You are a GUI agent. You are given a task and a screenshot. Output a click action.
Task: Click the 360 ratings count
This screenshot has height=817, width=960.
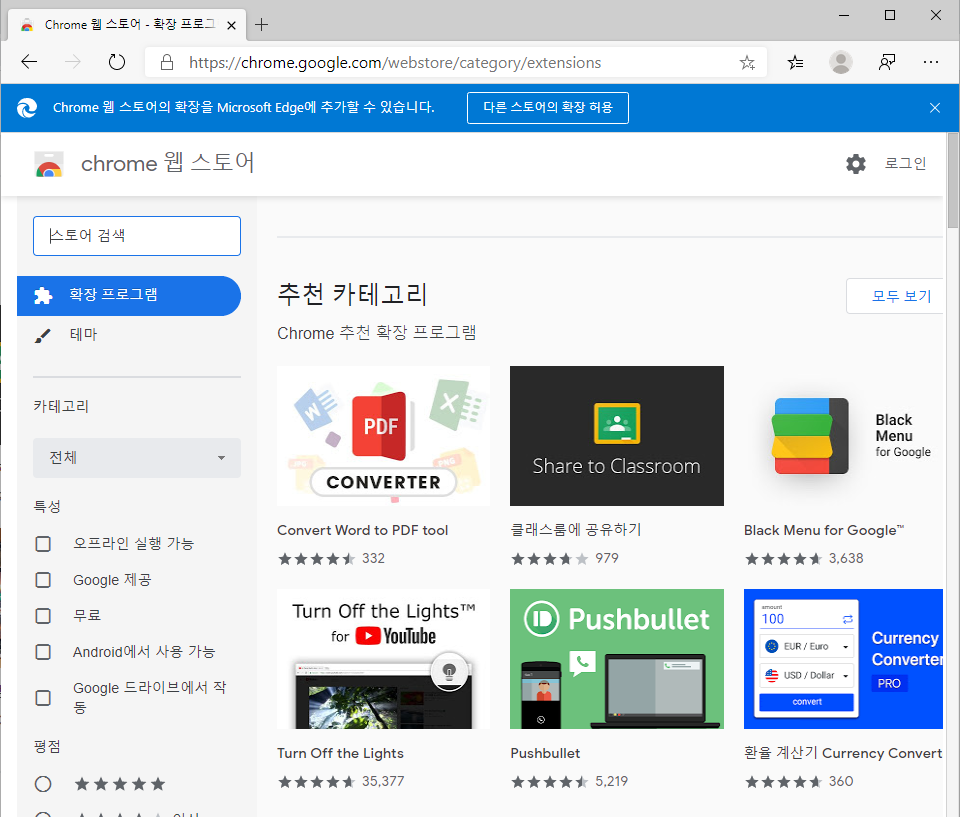point(841,781)
